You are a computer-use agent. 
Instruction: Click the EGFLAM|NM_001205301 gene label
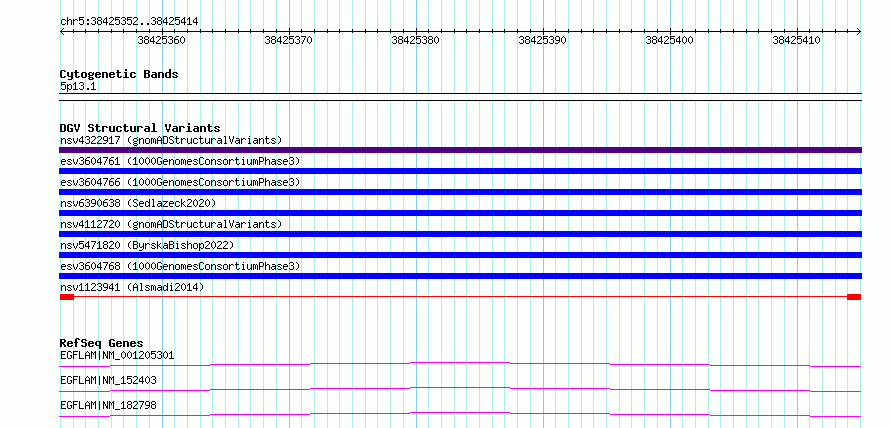(117, 356)
